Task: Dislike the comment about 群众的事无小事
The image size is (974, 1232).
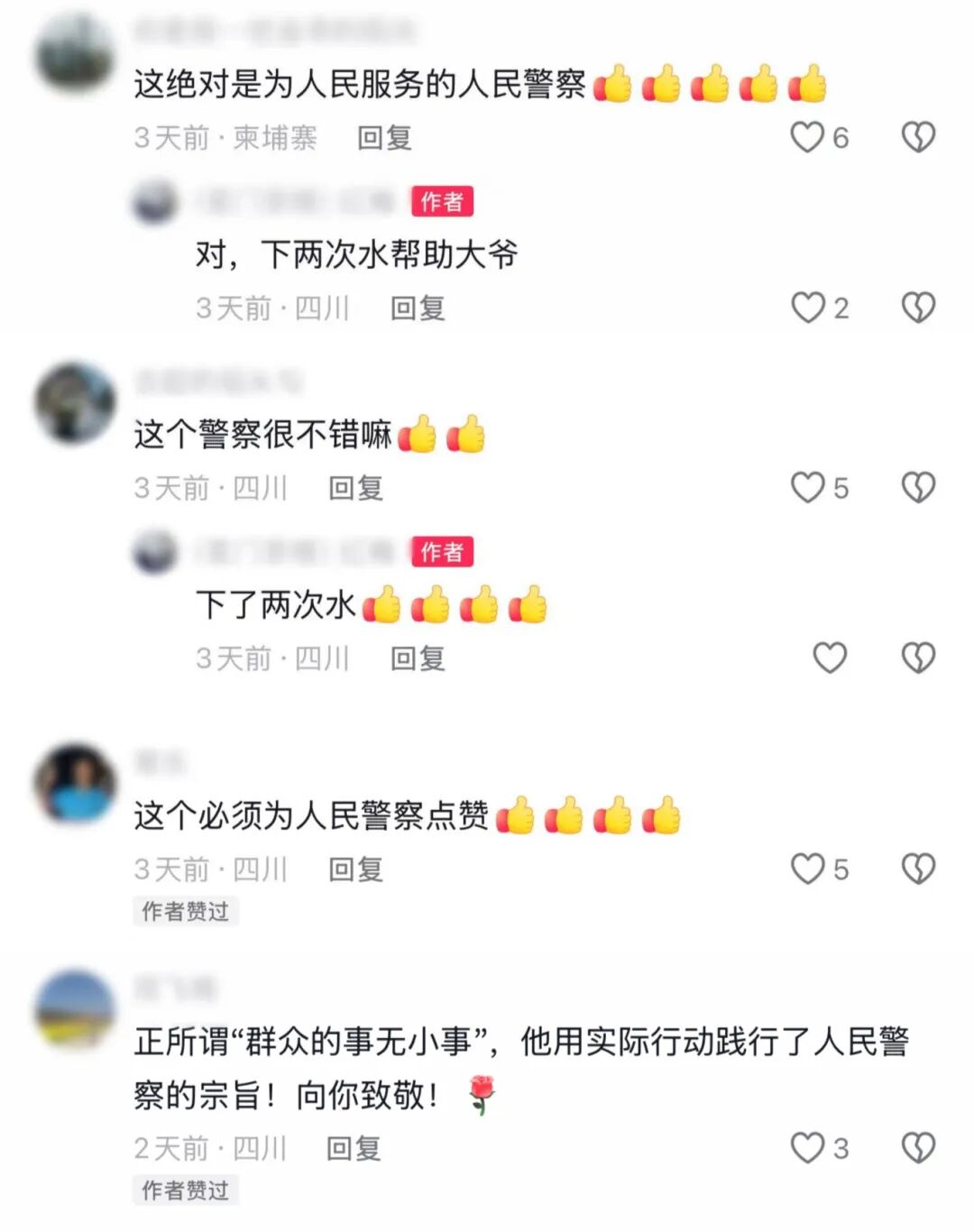Action: tap(918, 1147)
